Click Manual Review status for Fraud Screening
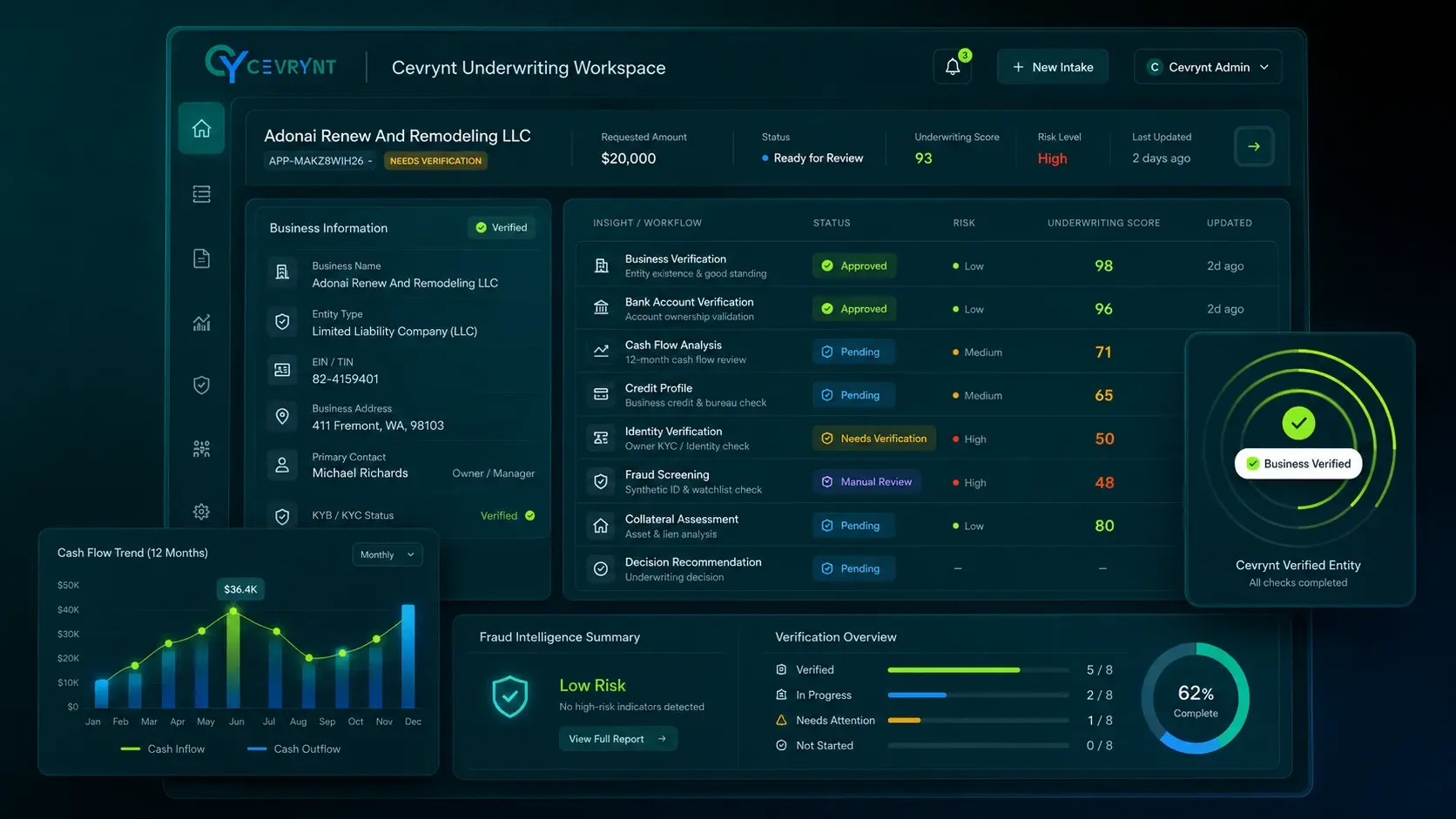This screenshot has height=819, width=1456. pyautogui.click(x=866, y=481)
